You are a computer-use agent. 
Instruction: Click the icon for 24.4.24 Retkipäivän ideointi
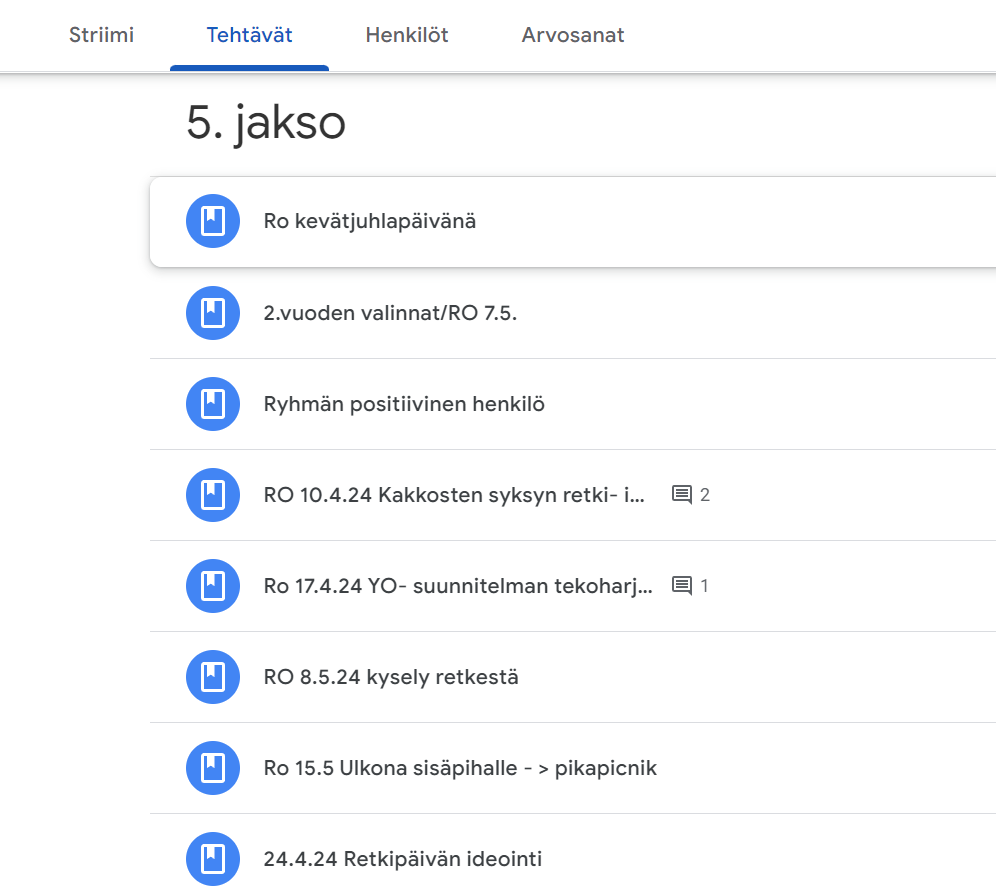click(213, 859)
